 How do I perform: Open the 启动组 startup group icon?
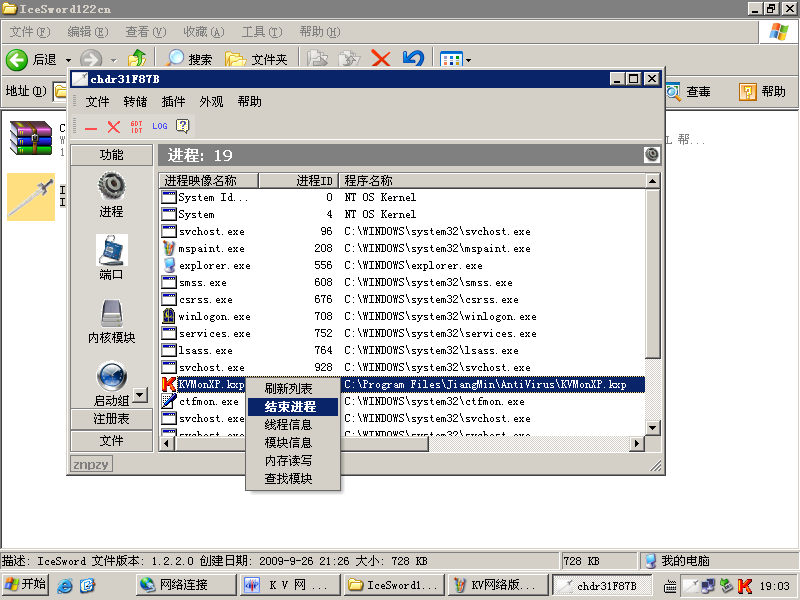(x=112, y=377)
